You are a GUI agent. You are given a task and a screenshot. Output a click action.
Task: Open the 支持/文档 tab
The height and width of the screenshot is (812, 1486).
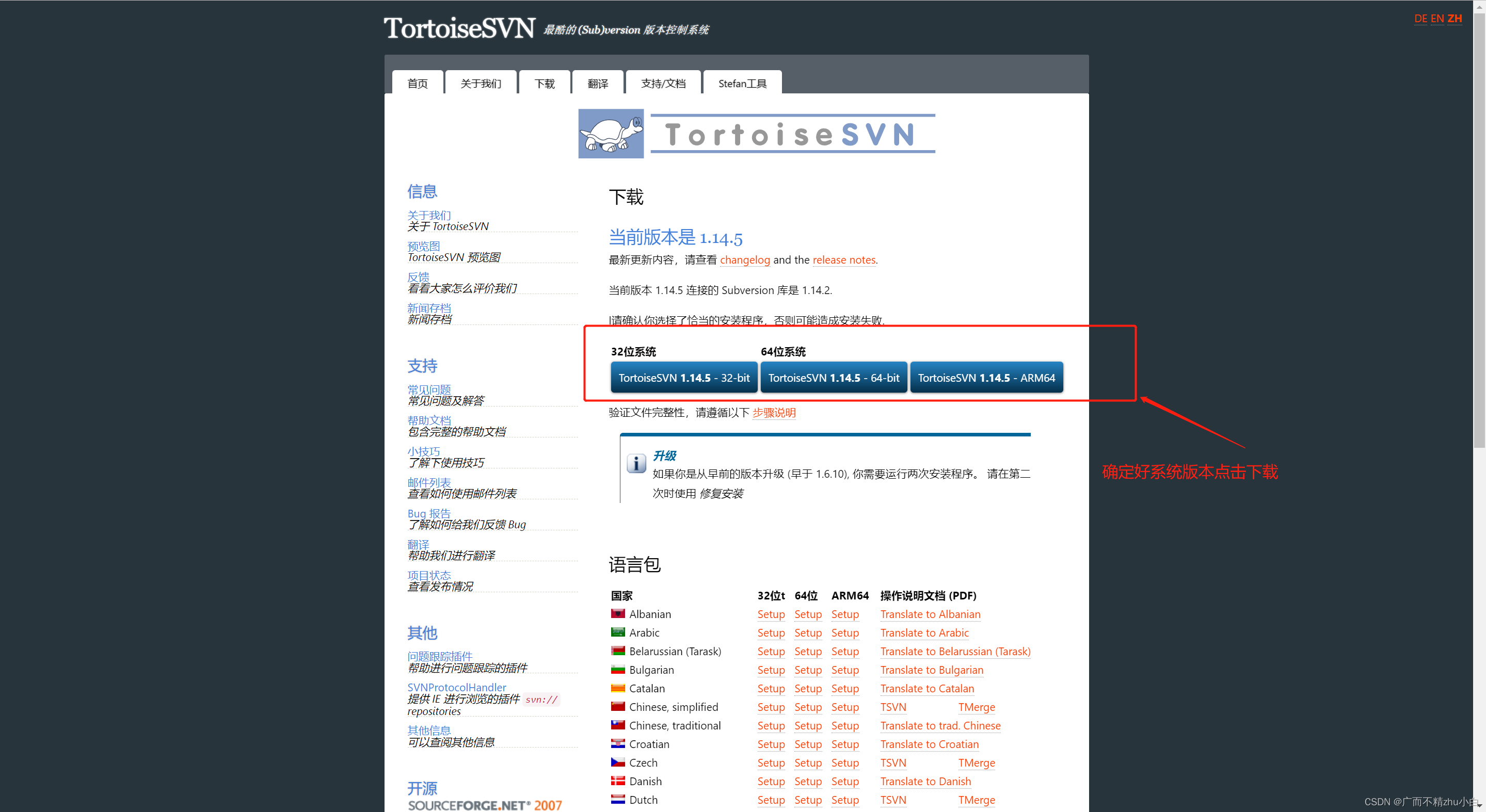click(663, 83)
